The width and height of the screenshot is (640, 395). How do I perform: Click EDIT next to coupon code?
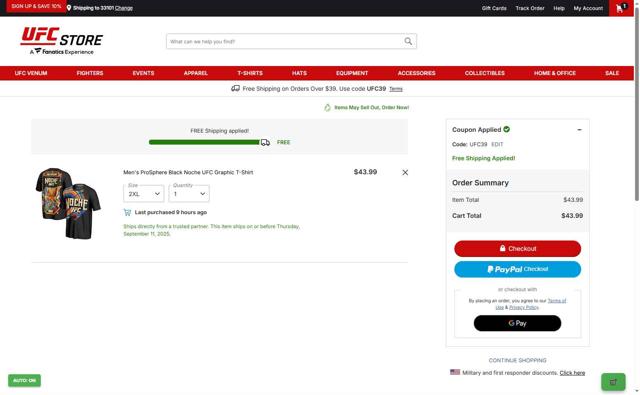pos(497,144)
